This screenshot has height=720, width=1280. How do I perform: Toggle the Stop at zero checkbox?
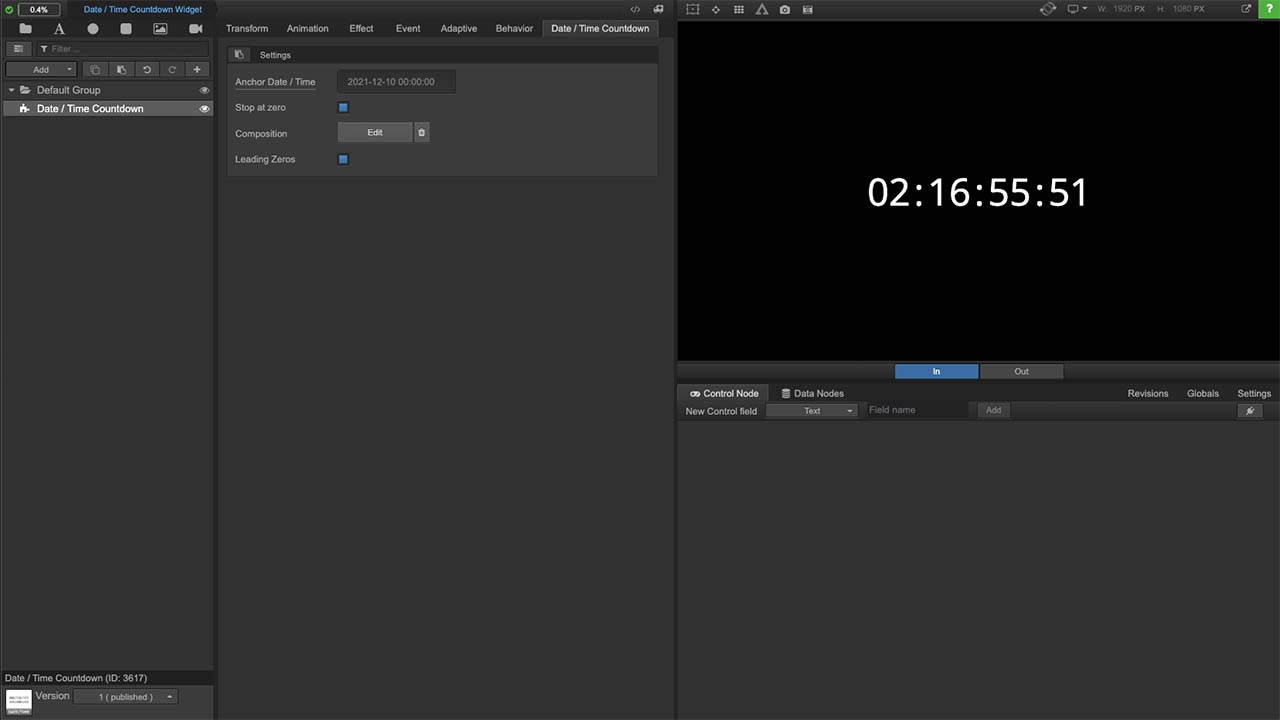(343, 107)
